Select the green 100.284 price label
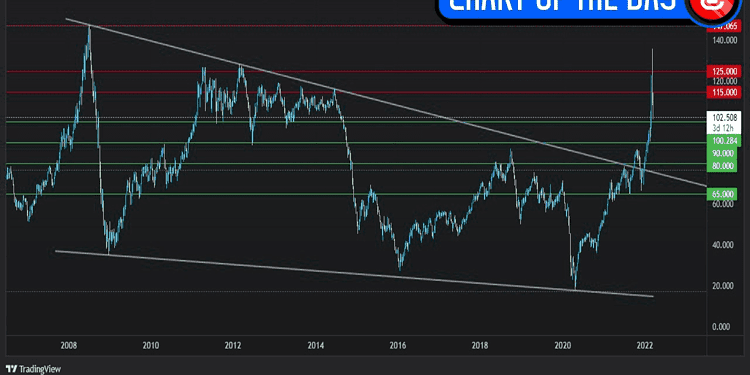This screenshot has height=375, width=750. (723, 141)
